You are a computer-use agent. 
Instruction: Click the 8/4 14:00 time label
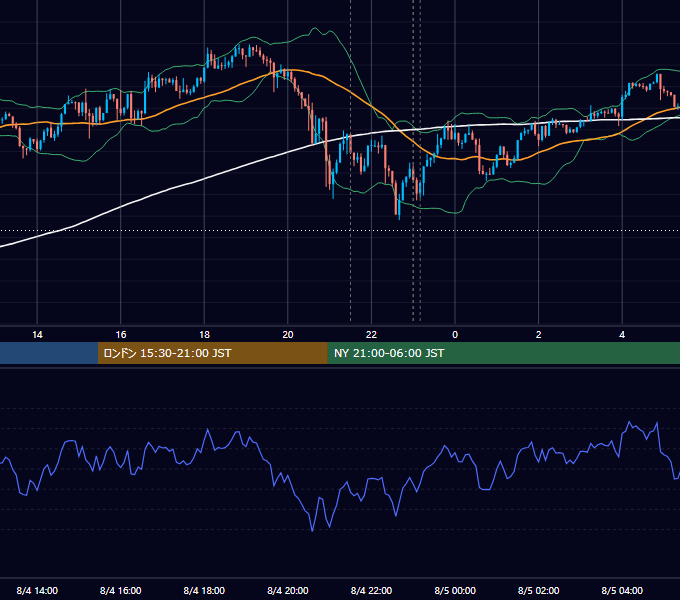click(x=37, y=590)
